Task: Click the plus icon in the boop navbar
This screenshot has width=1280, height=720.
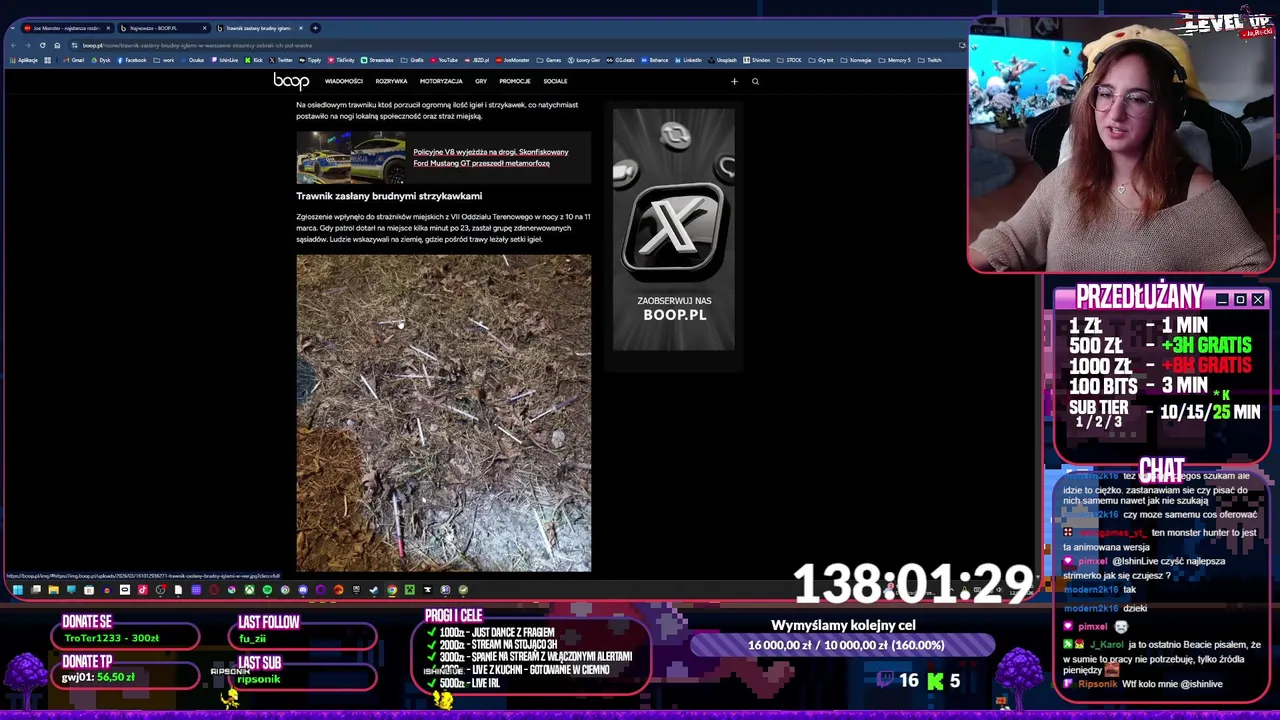Action: click(734, 81)
